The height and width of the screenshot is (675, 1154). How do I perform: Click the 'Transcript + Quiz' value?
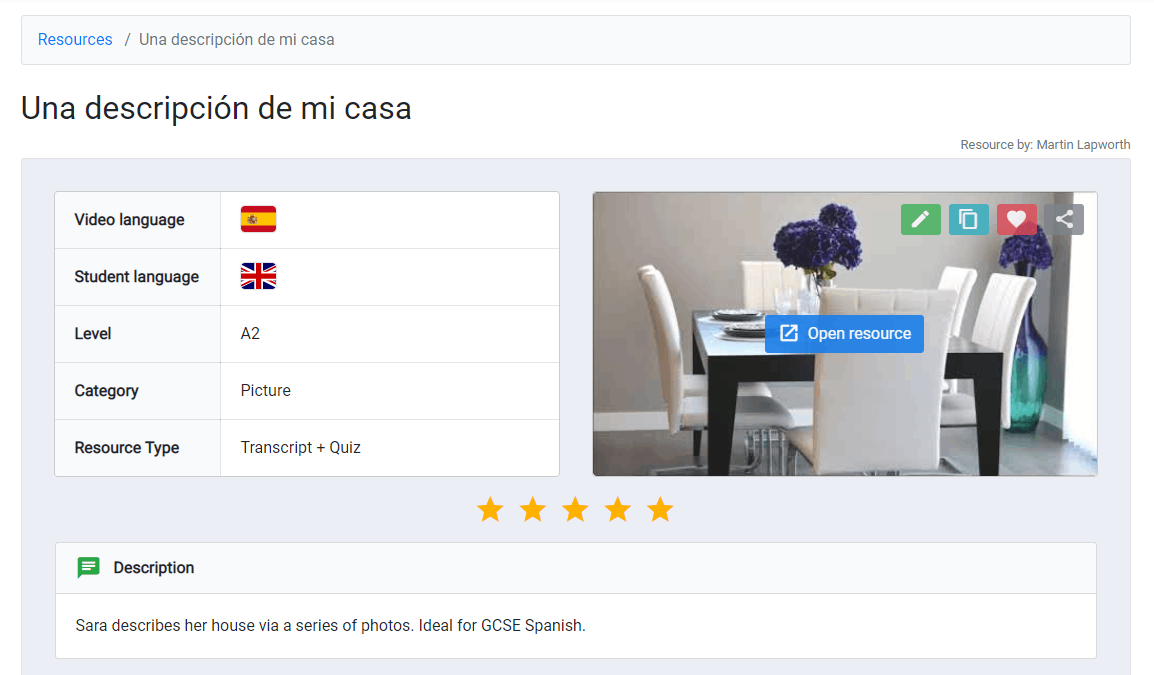[x=300, y=448]
